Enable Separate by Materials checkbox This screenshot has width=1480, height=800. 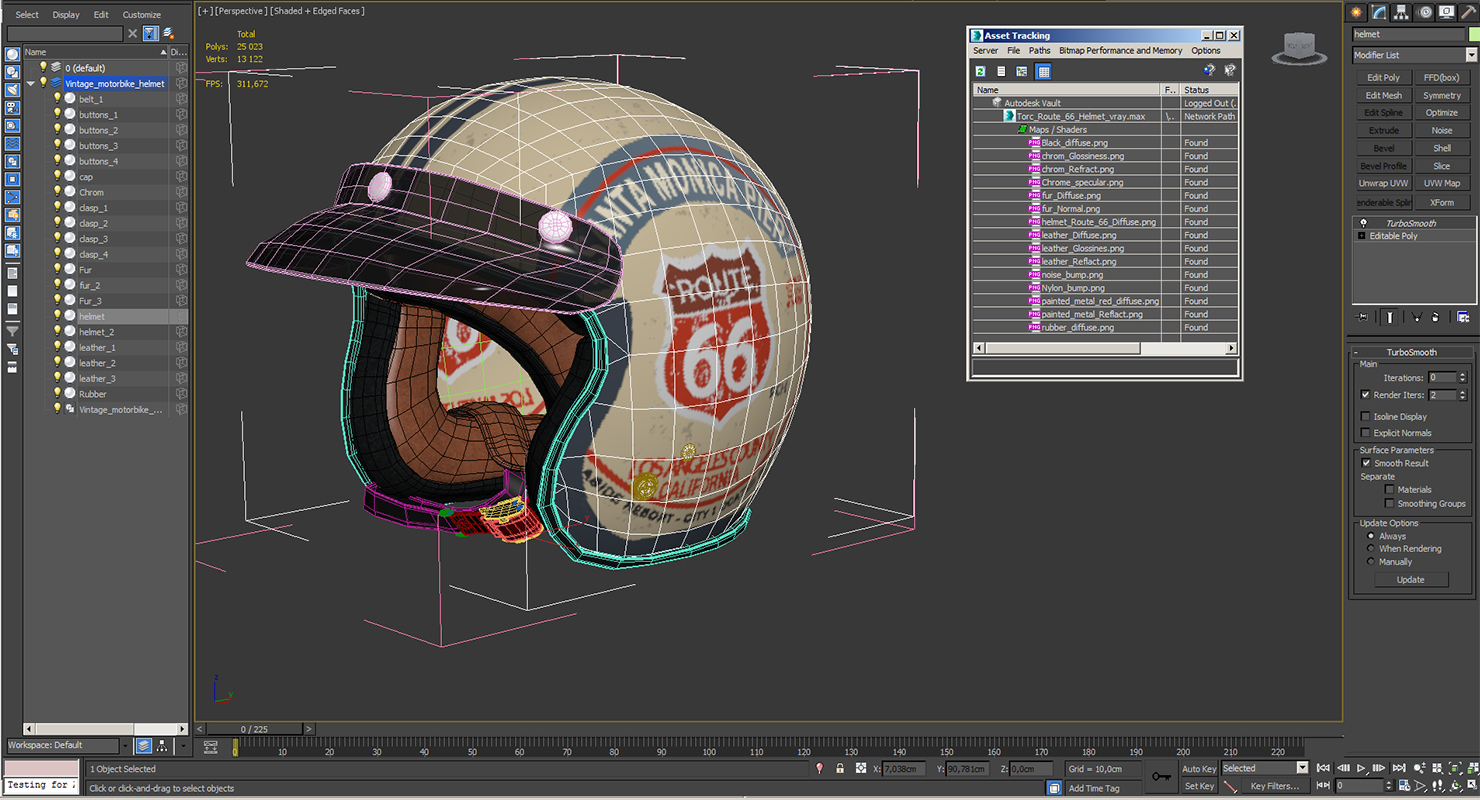pos(1390,490)
